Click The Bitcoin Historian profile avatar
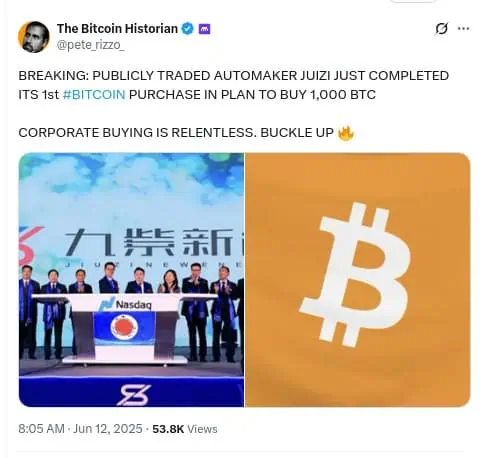Viewport: 481px width, 458px height. point(33,37)
